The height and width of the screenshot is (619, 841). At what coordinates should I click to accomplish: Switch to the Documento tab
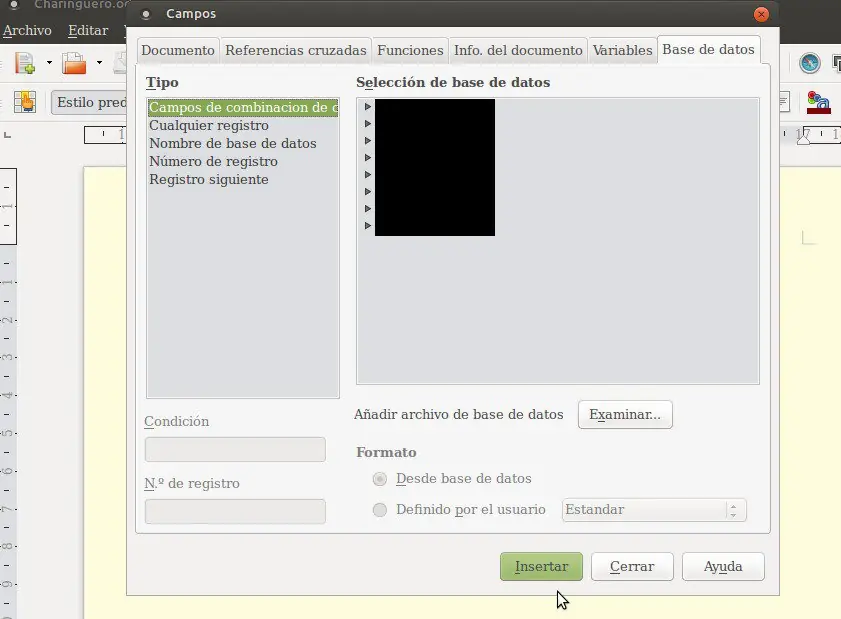[x=178, y=50]
